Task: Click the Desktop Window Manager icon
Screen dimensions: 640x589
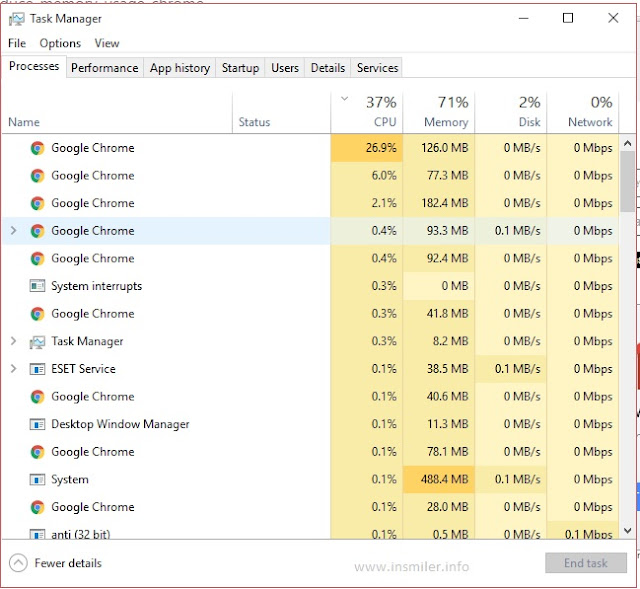Action: coord(37,425)
